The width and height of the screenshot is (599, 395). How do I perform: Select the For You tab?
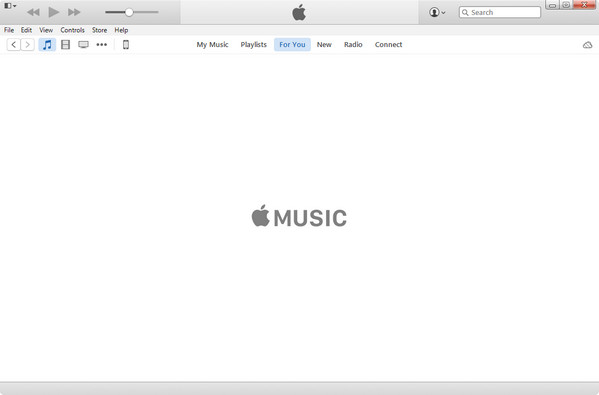(292, 45)
